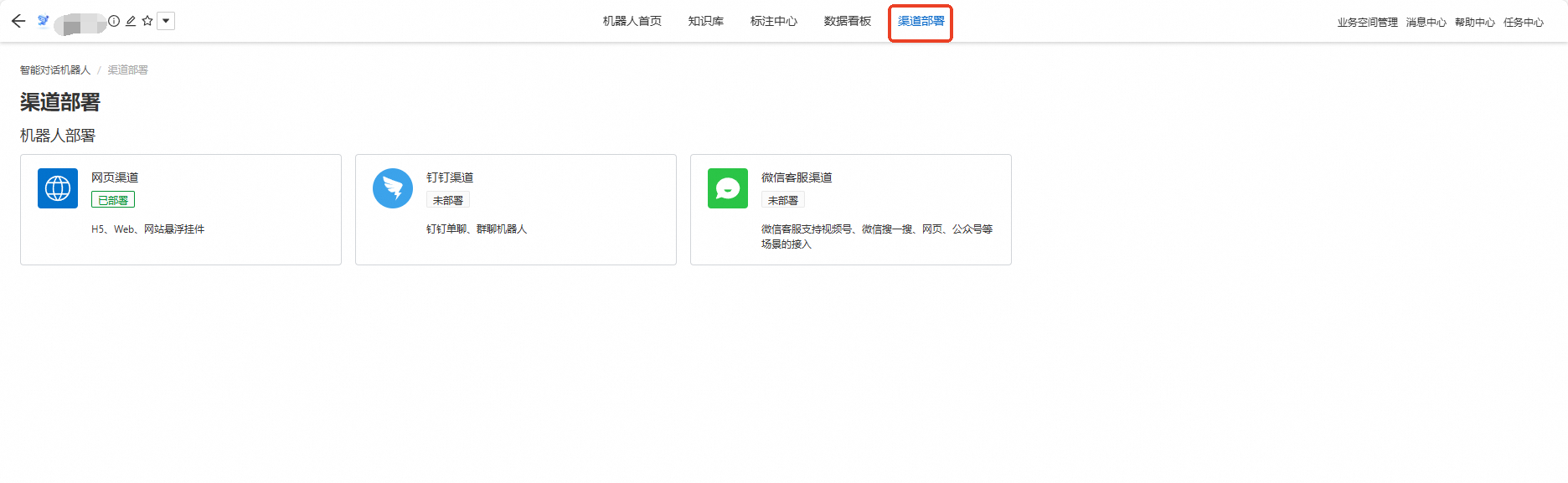
Task: Open 帮助中心 link
Action: 1475,23
